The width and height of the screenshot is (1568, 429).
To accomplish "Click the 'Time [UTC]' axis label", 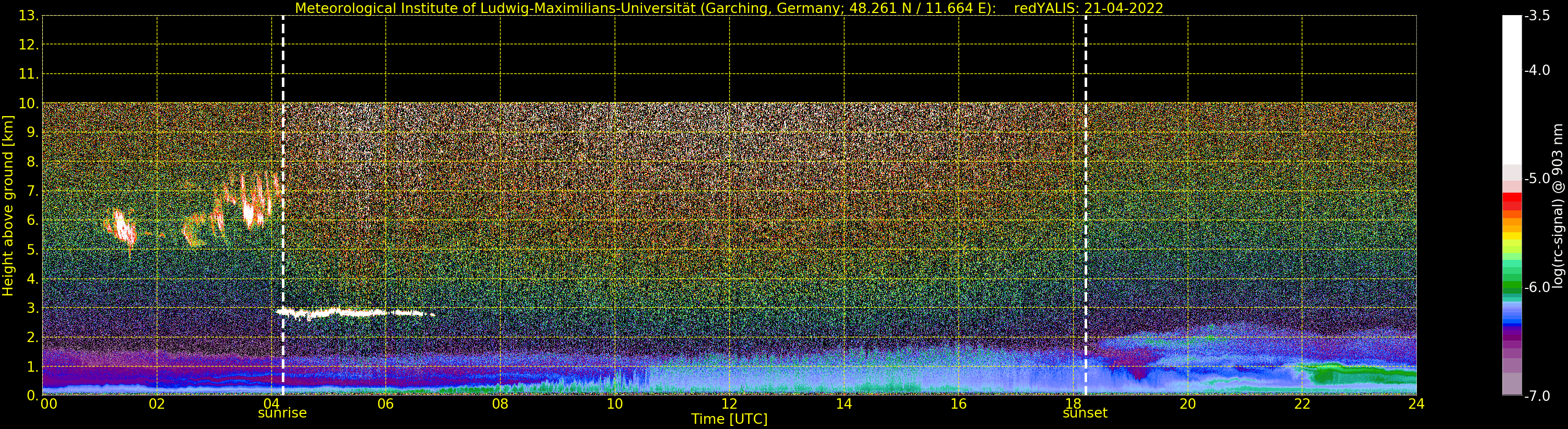I will [729, 419].
